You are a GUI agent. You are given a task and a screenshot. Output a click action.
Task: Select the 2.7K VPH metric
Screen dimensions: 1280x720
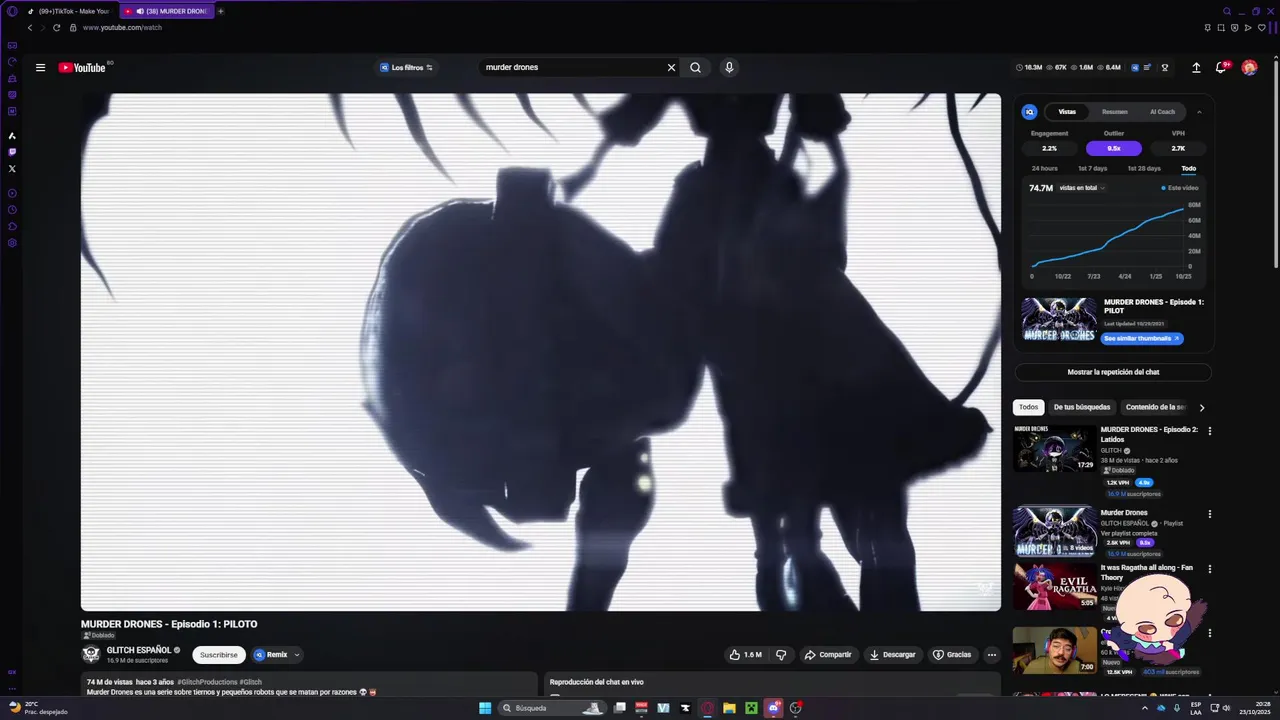1178,148
